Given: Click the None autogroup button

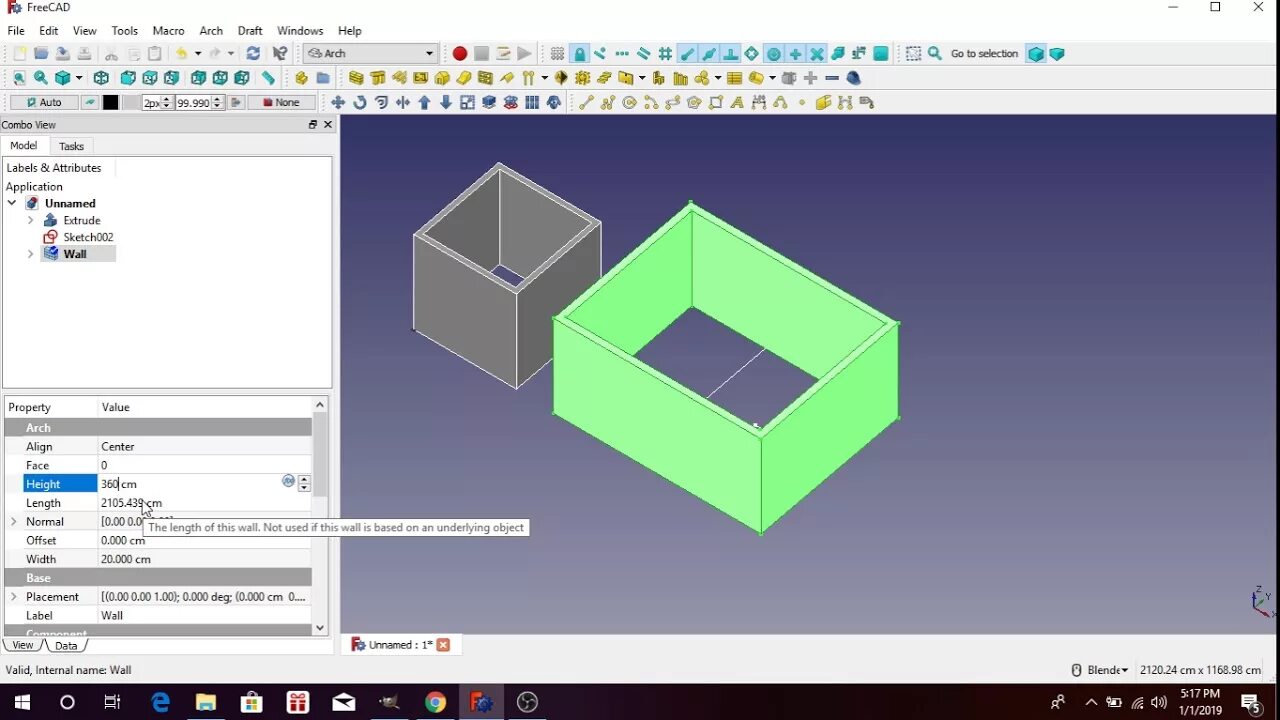Looking at the screenshot, I should click(281, 102).
